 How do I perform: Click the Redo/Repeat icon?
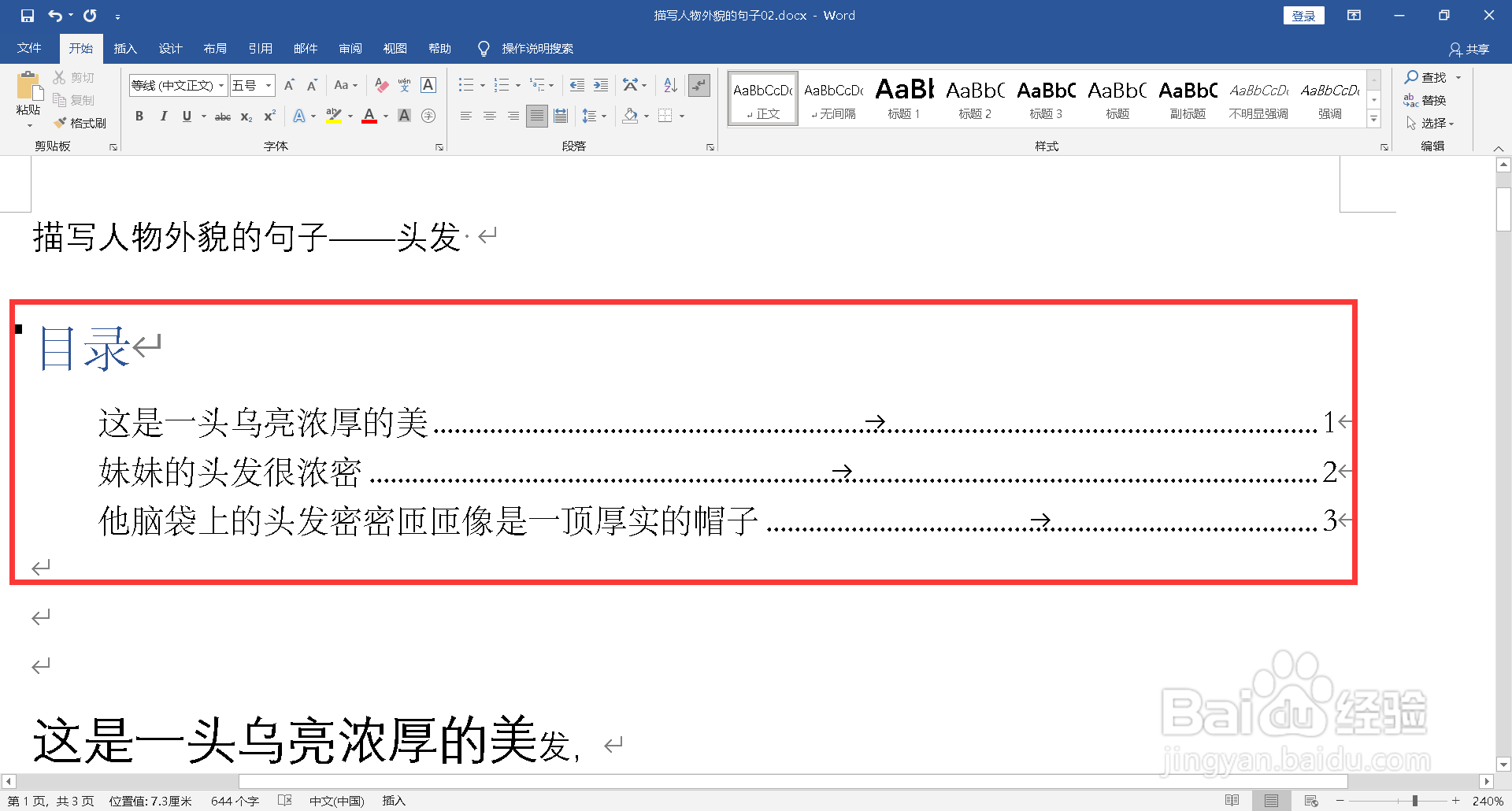[x=91, y=16]
